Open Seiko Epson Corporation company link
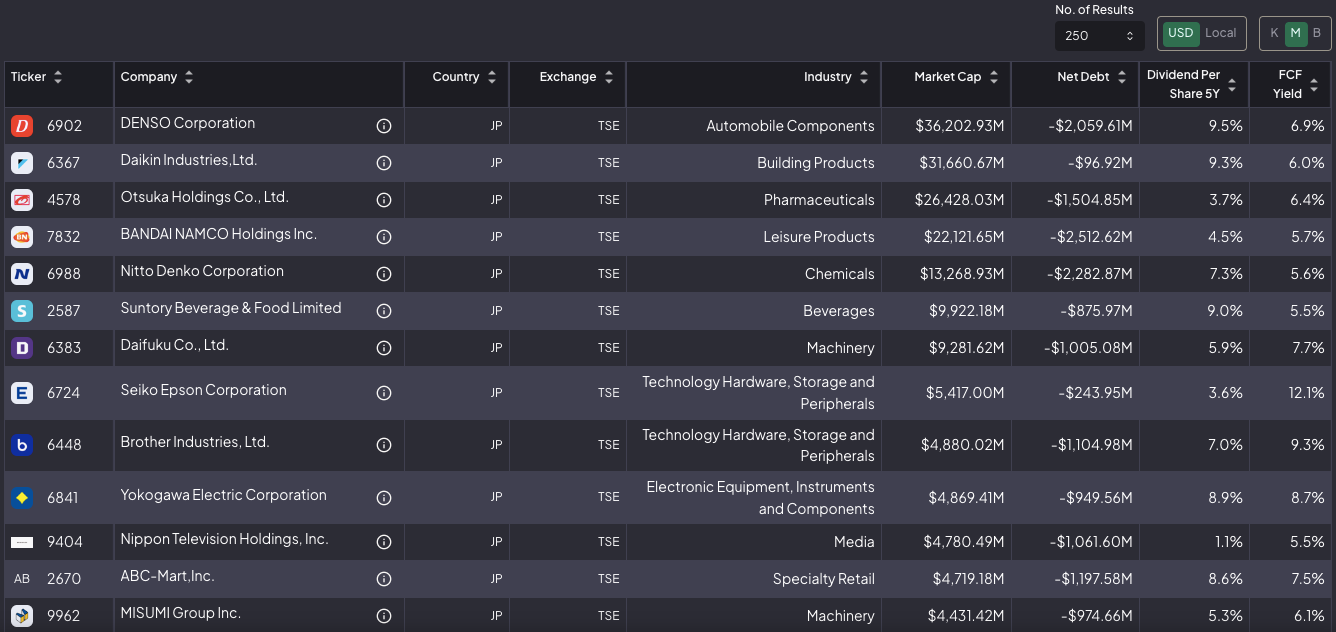The width and height of the screenshot is (1336, 632). tap(204, 390)
